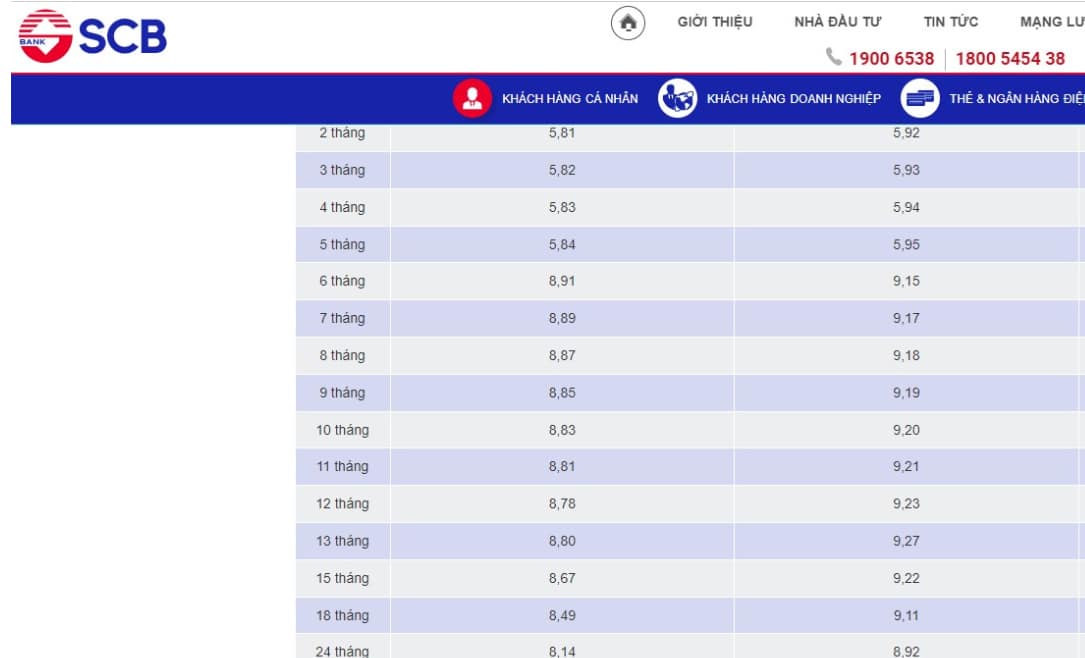This screenshot has width=1085, height=658.
Task: Click the hotline number 1900 6538
Action: [x=891, y=58]
